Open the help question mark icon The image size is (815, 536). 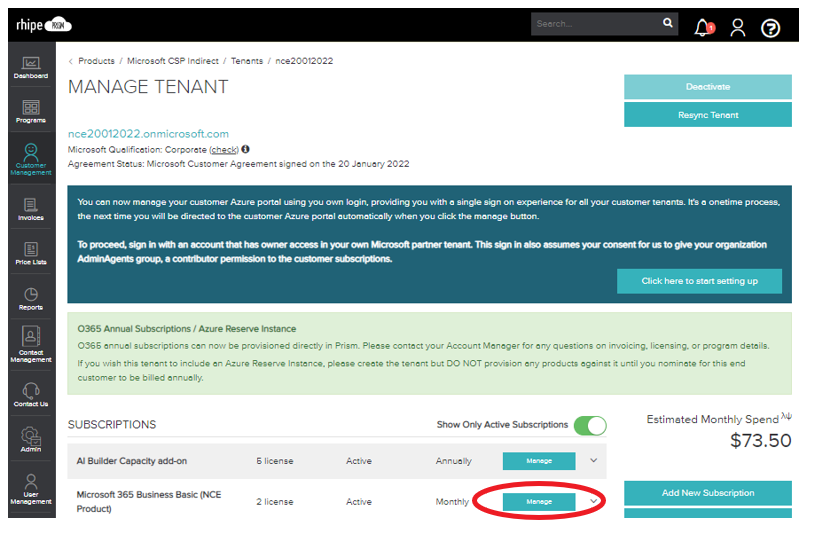click(x=770, y=28)
